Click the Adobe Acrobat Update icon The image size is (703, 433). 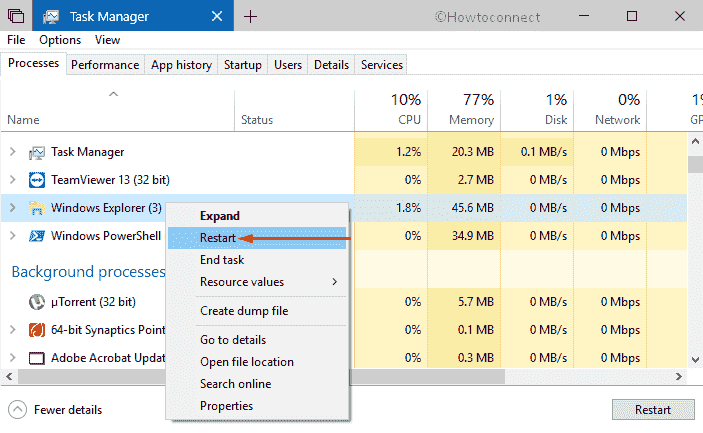(x=37, y=358)
